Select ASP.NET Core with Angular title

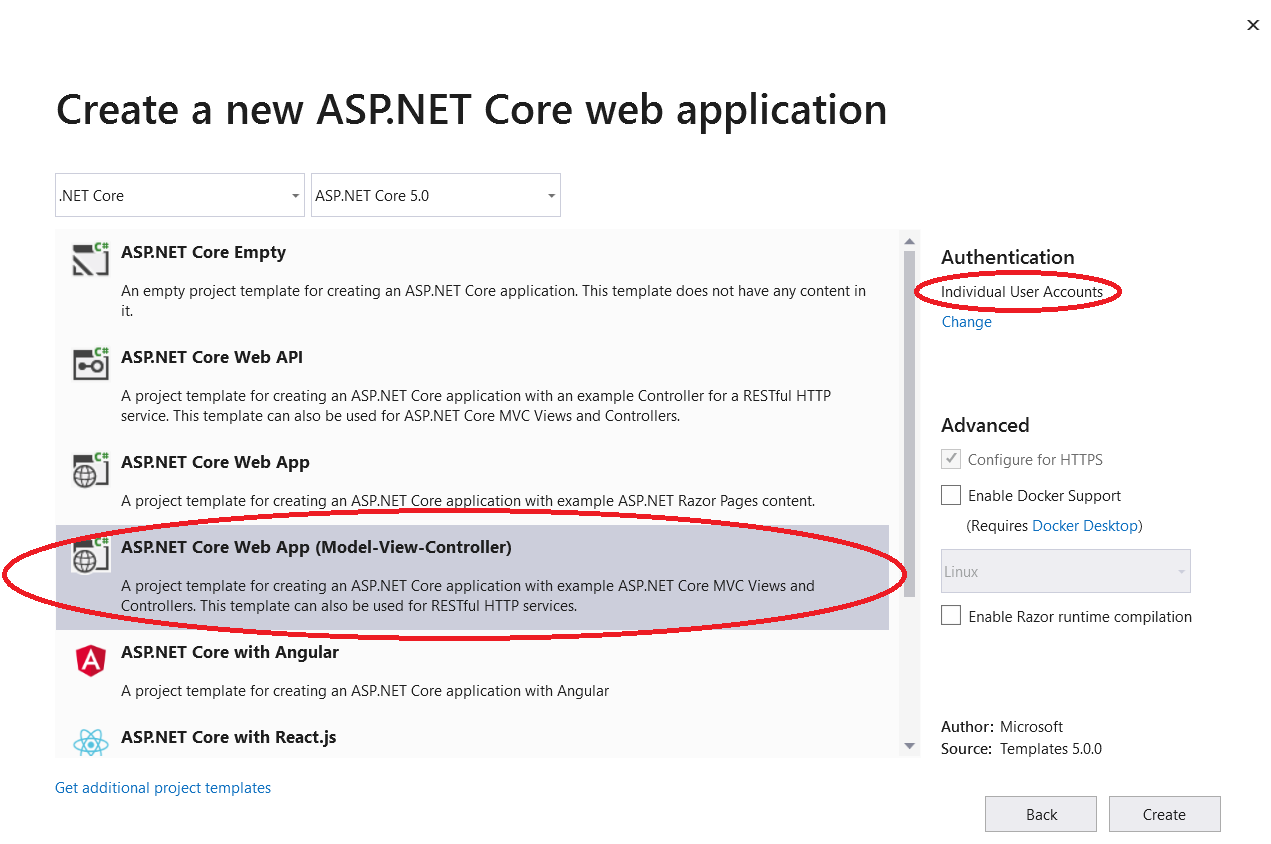point(230,652)
